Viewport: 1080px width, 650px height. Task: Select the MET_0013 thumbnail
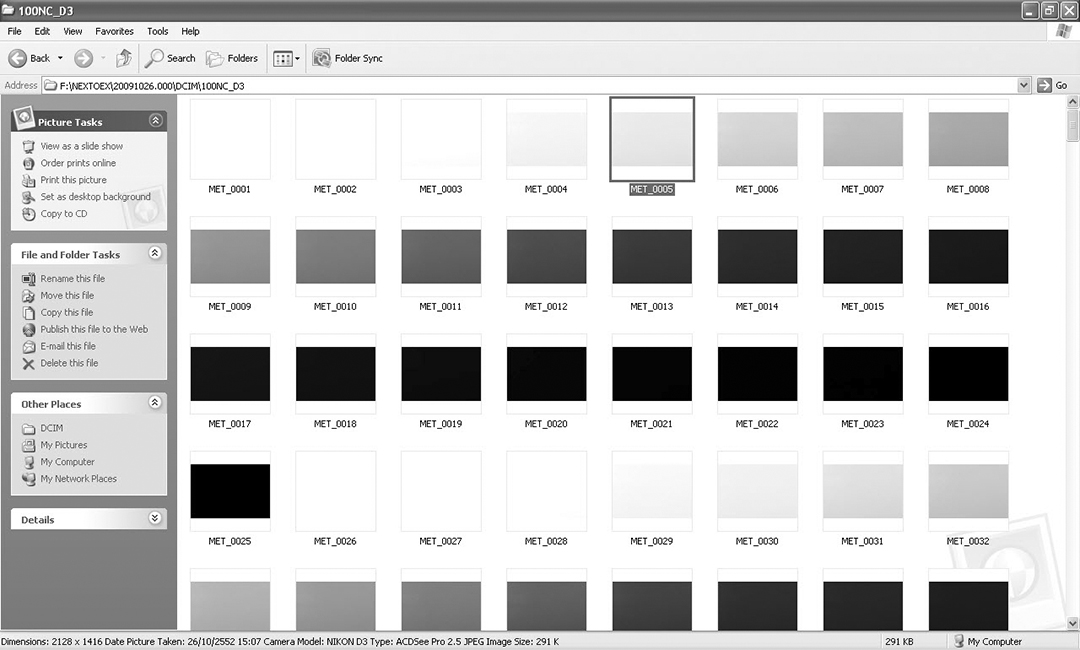651,257
